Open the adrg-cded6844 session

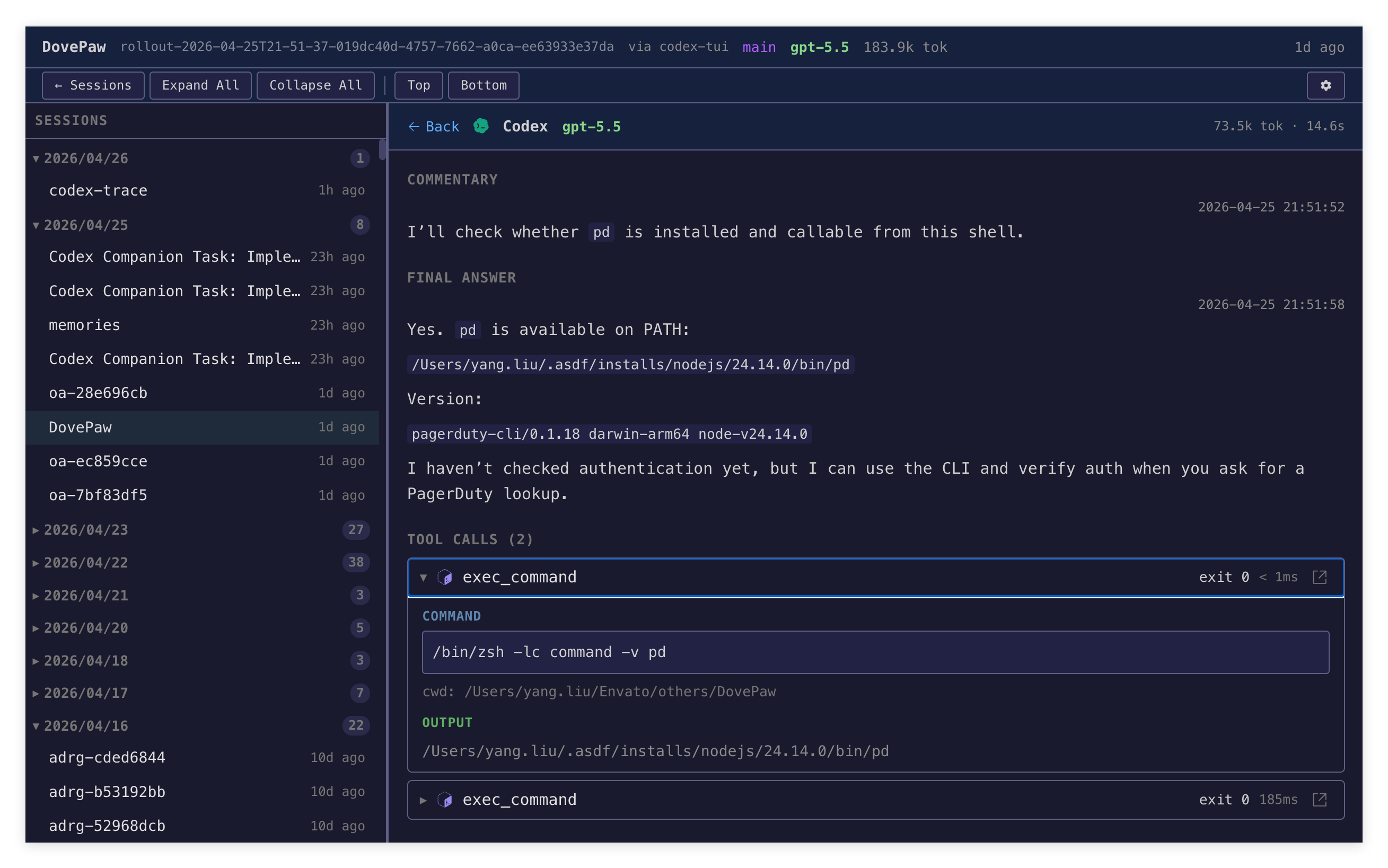(x=202, y=757)
